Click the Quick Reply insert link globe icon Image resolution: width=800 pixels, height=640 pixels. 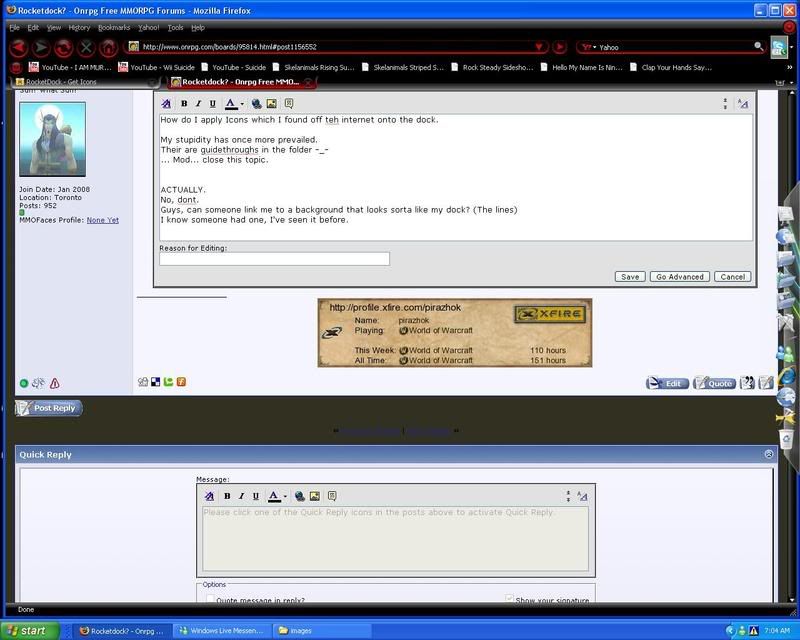coord(300,496)
